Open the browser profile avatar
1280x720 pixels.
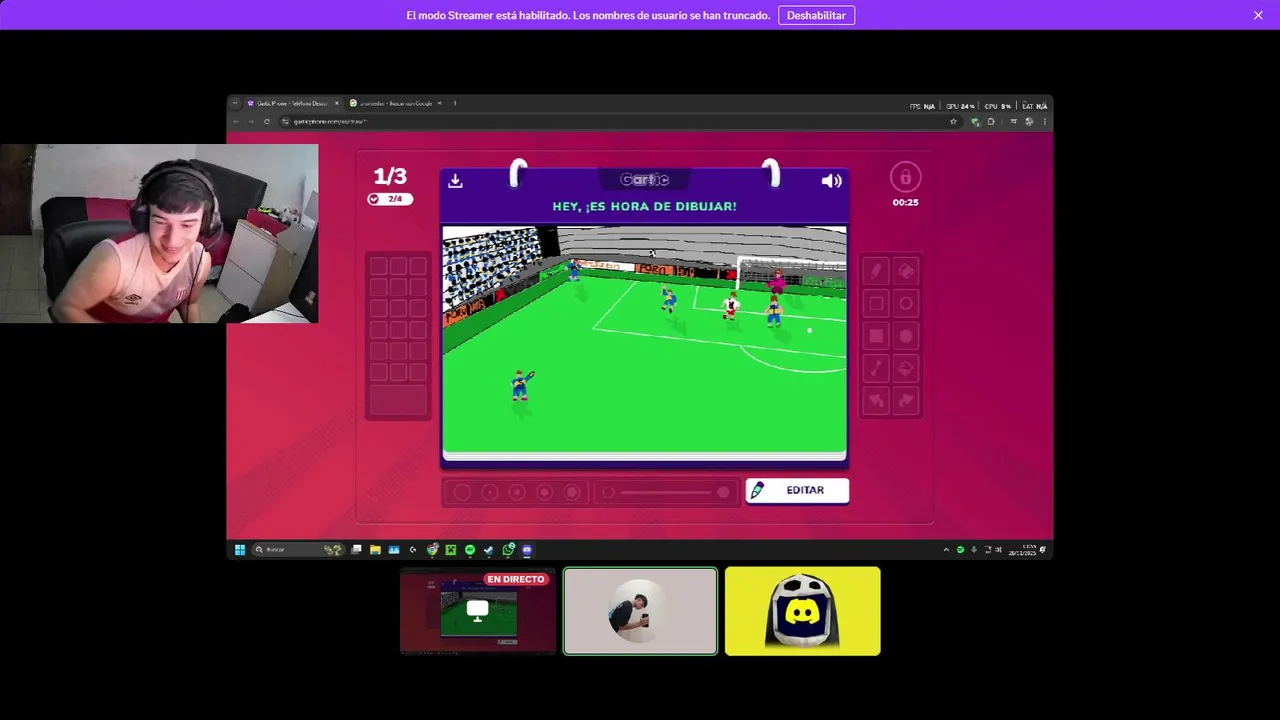click(1029, 121)
